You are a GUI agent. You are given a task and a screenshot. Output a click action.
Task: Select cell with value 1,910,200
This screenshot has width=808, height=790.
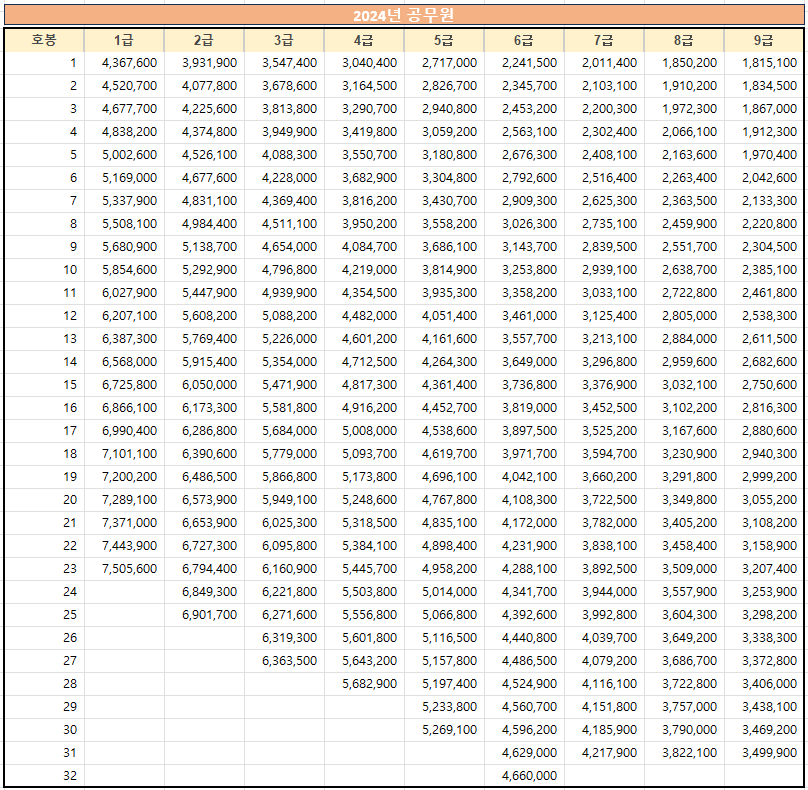684,86
